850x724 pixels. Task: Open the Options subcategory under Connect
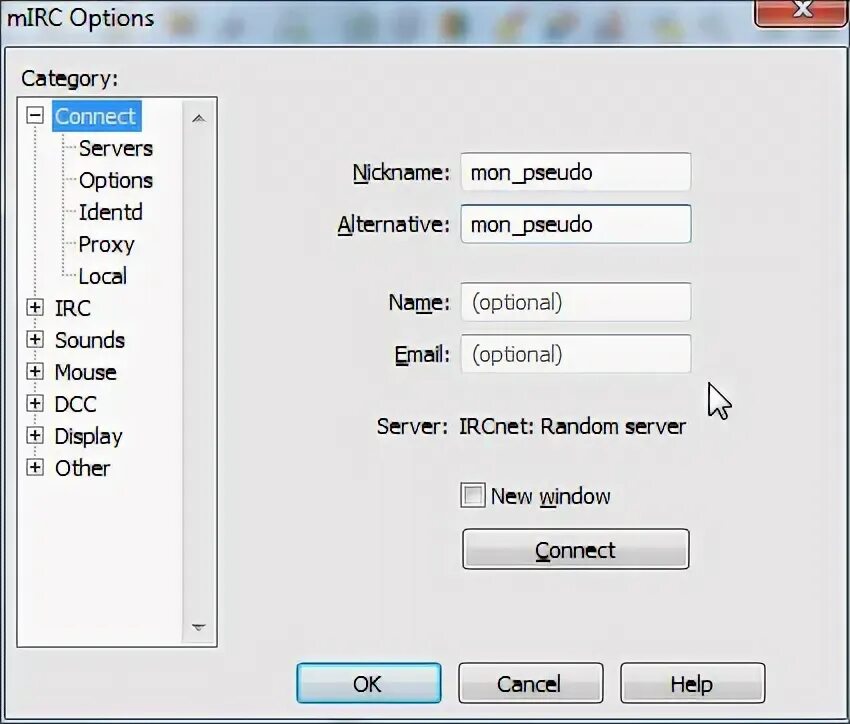coord(115,180)
